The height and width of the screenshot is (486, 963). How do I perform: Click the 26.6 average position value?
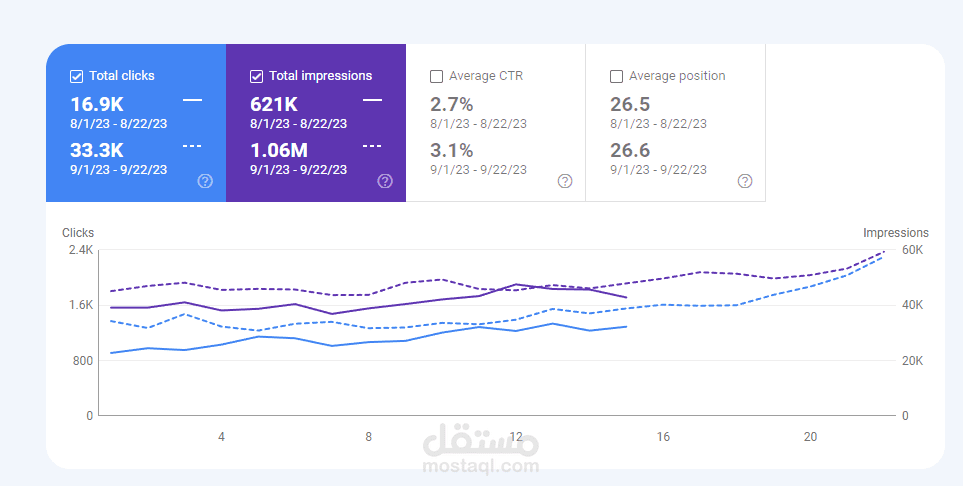pyautogui.click(x=630, y=150)
